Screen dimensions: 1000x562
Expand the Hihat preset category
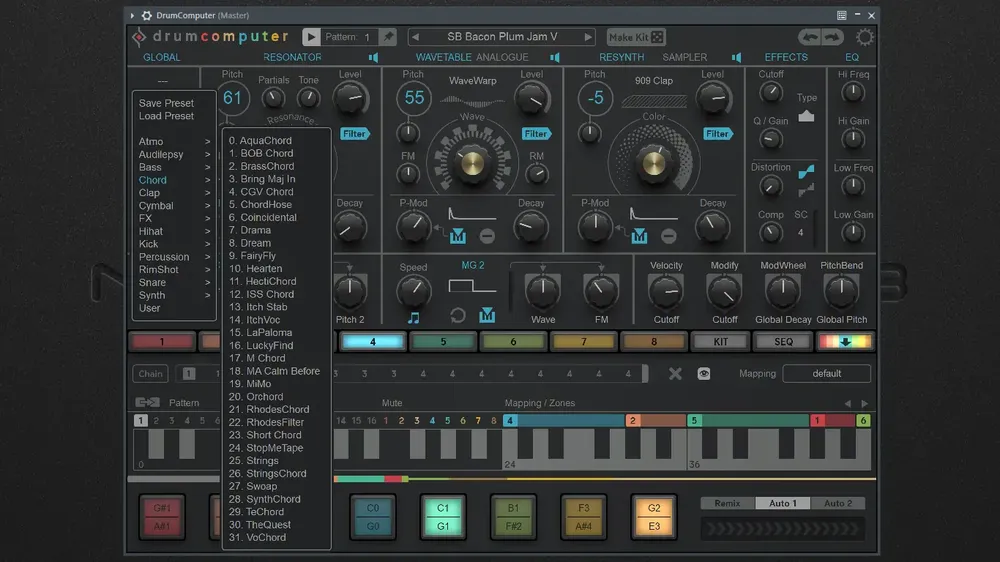pos(174,231)
